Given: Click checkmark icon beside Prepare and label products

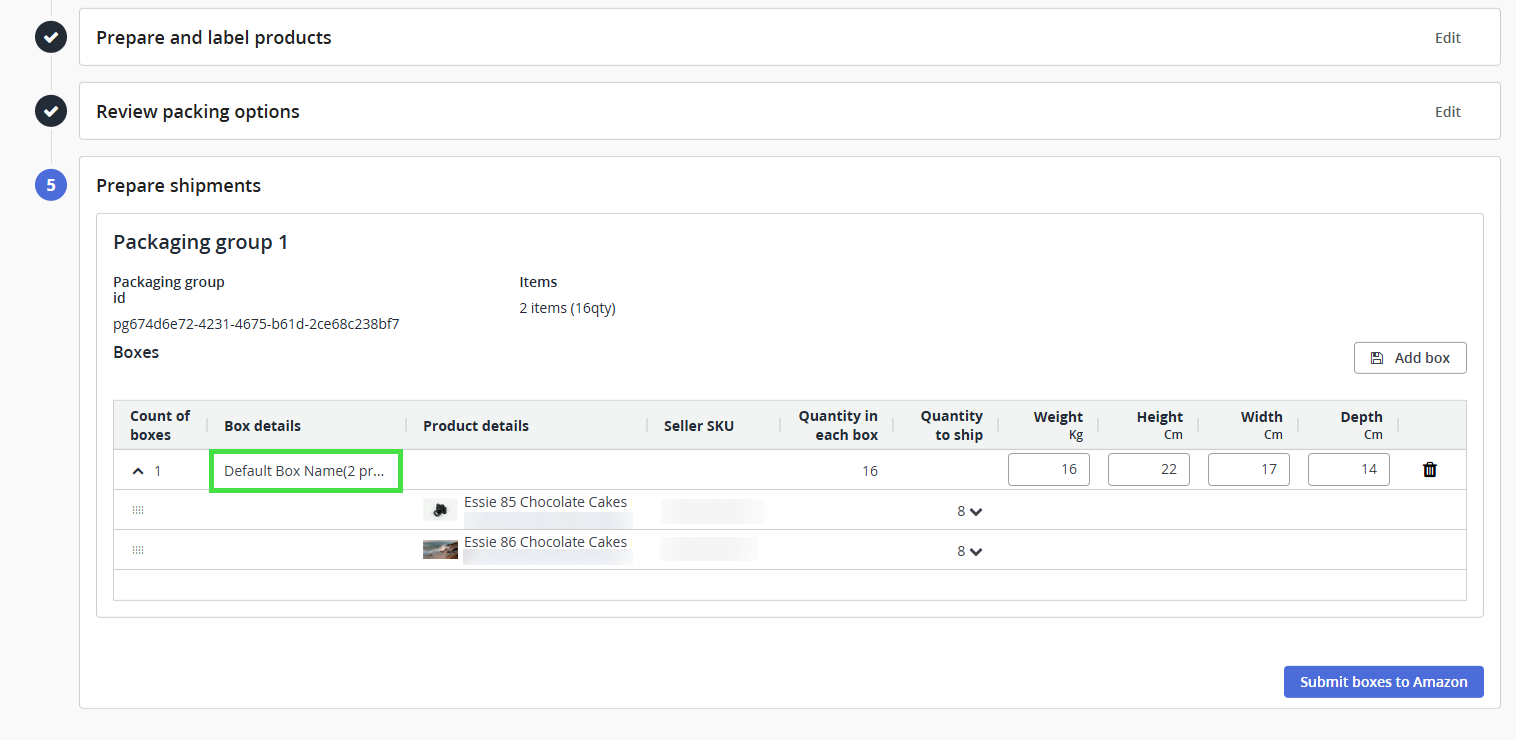Looking at the screenshot, I should [x=51, y=37].
